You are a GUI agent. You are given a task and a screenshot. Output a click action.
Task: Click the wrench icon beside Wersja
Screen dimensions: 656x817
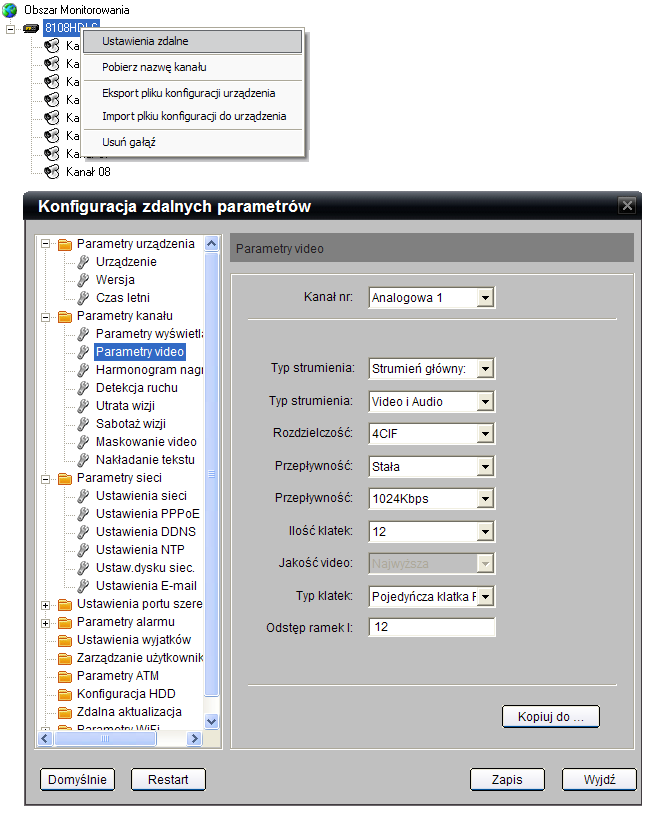83,280
